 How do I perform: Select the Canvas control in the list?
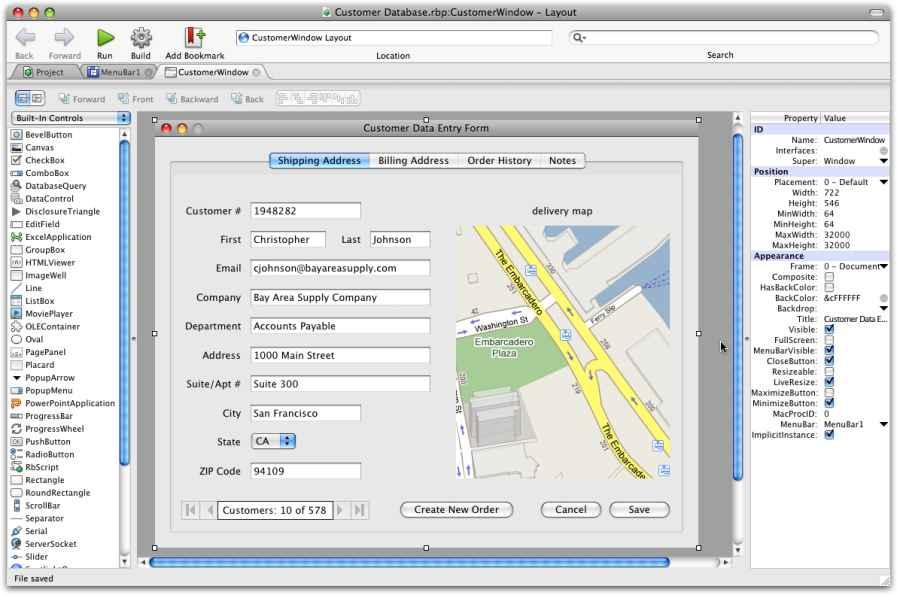(39, 147)
